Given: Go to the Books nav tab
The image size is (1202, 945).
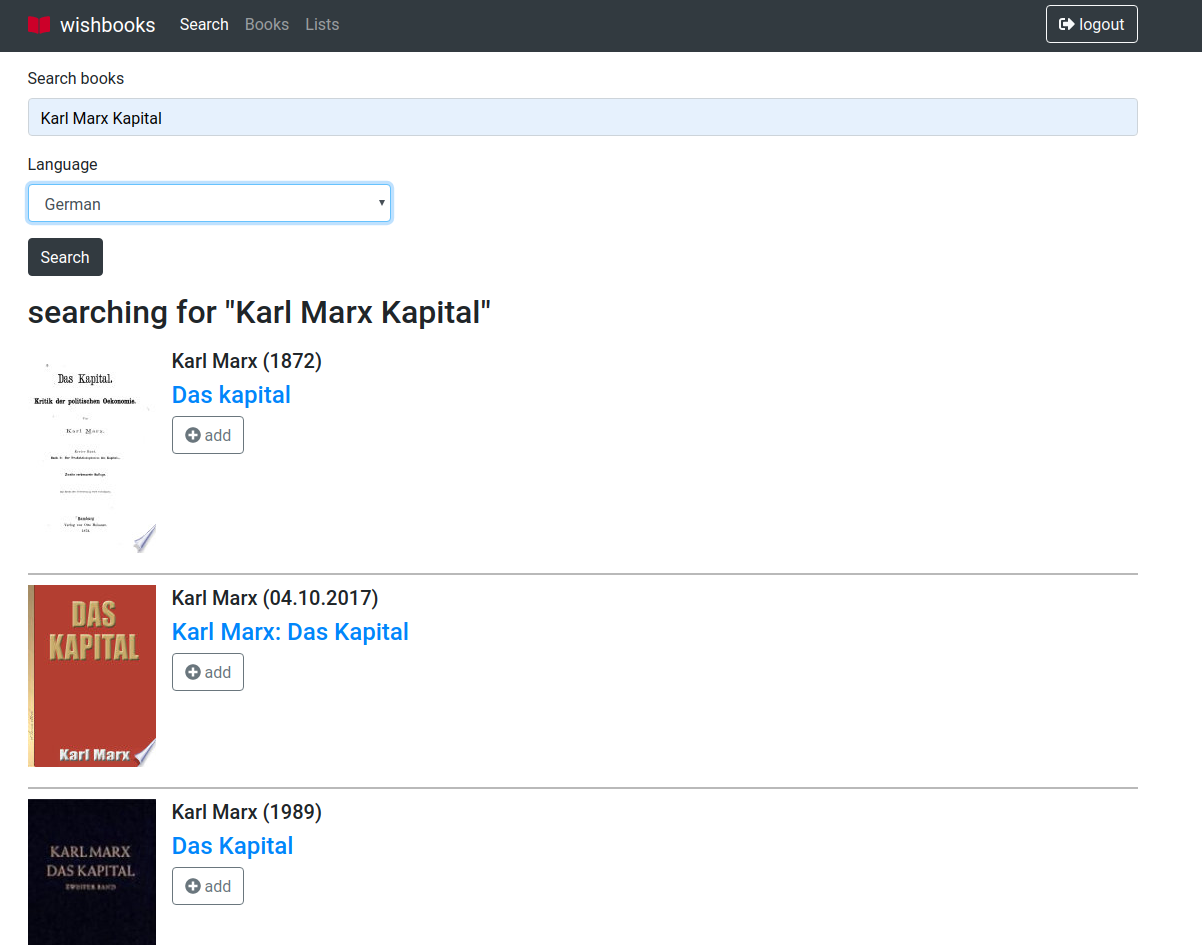Looking at the screenshot, I should (x=267, y=25).
